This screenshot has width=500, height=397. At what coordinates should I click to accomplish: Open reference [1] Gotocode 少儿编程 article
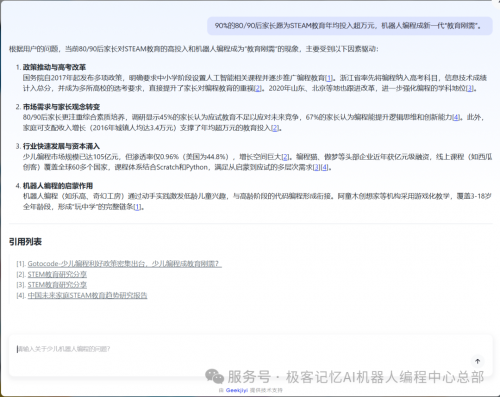pyautogui.click(x=124, y=264)
